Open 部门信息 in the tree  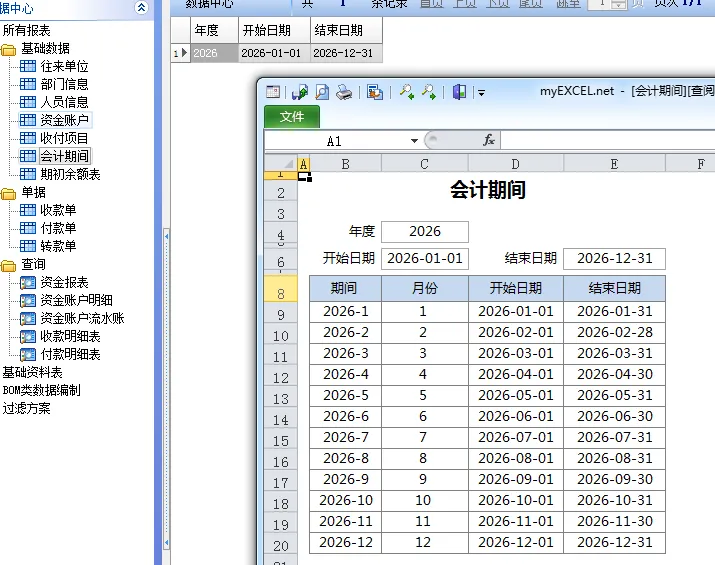coord(64,84)
